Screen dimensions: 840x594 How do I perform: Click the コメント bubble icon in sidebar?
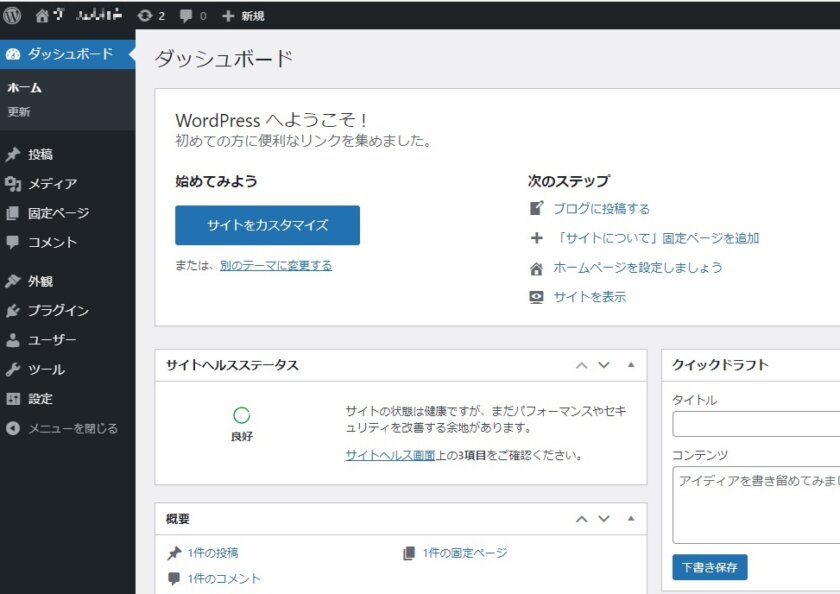[x=13, y=242]
